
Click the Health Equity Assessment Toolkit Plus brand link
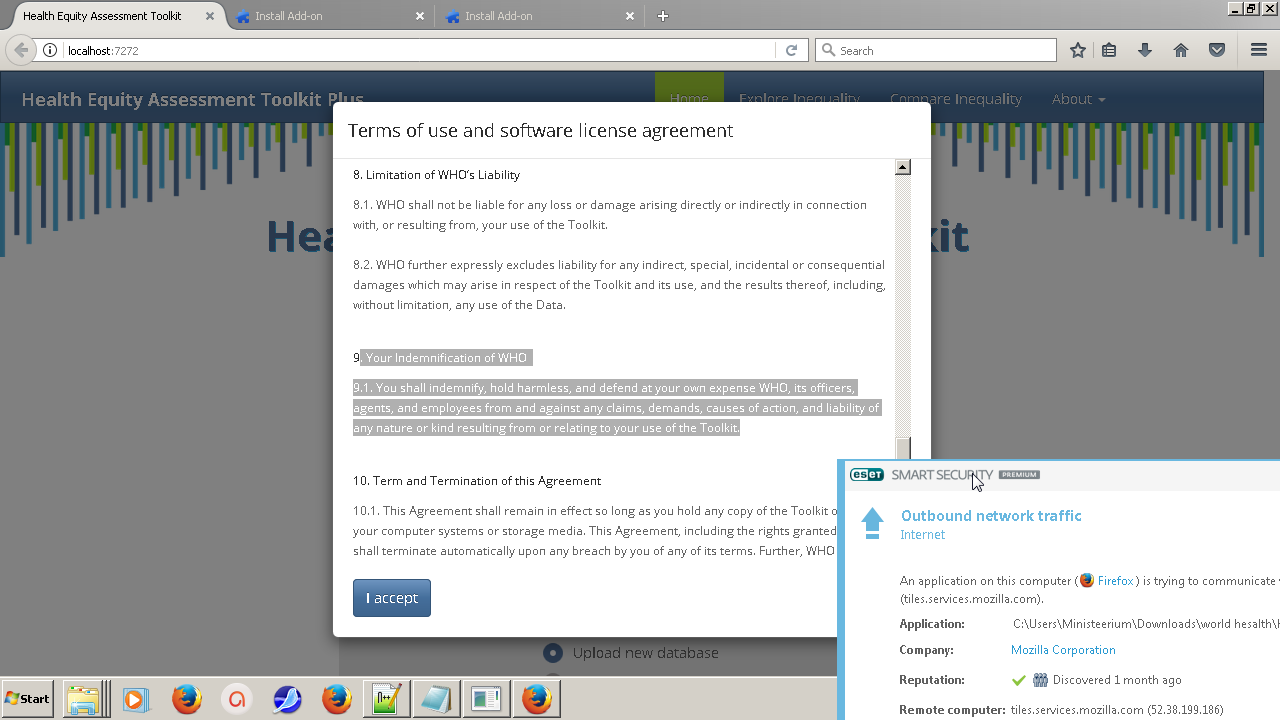pos(192,99)
